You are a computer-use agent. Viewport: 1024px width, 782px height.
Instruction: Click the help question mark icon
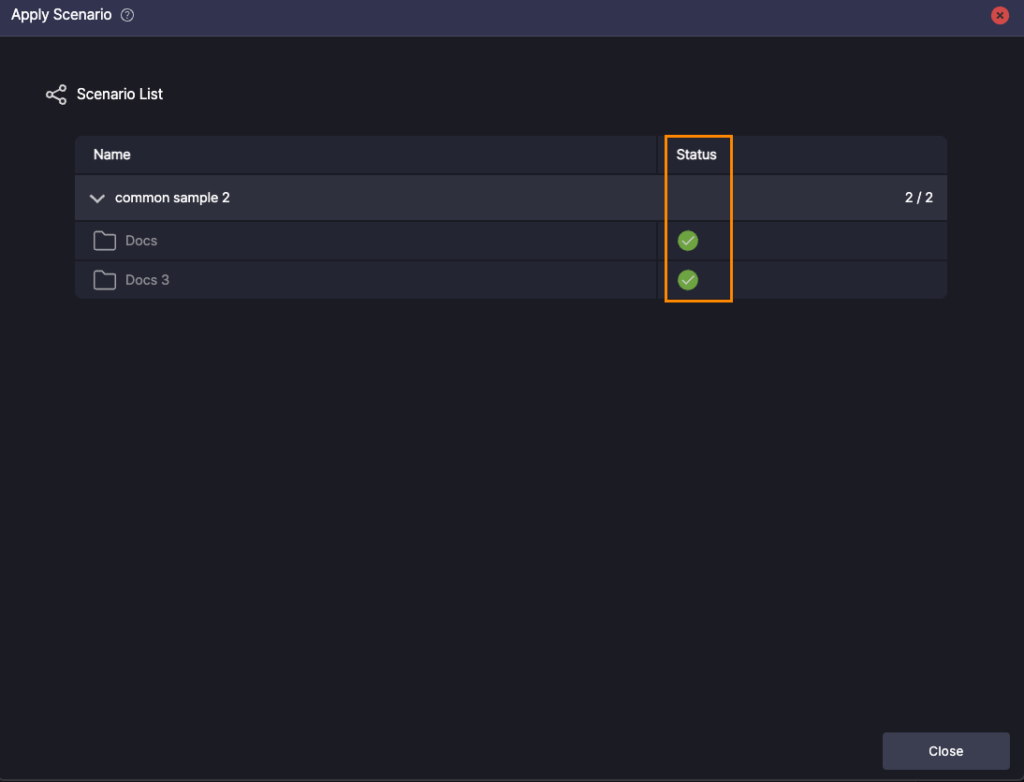click(127, 16)
